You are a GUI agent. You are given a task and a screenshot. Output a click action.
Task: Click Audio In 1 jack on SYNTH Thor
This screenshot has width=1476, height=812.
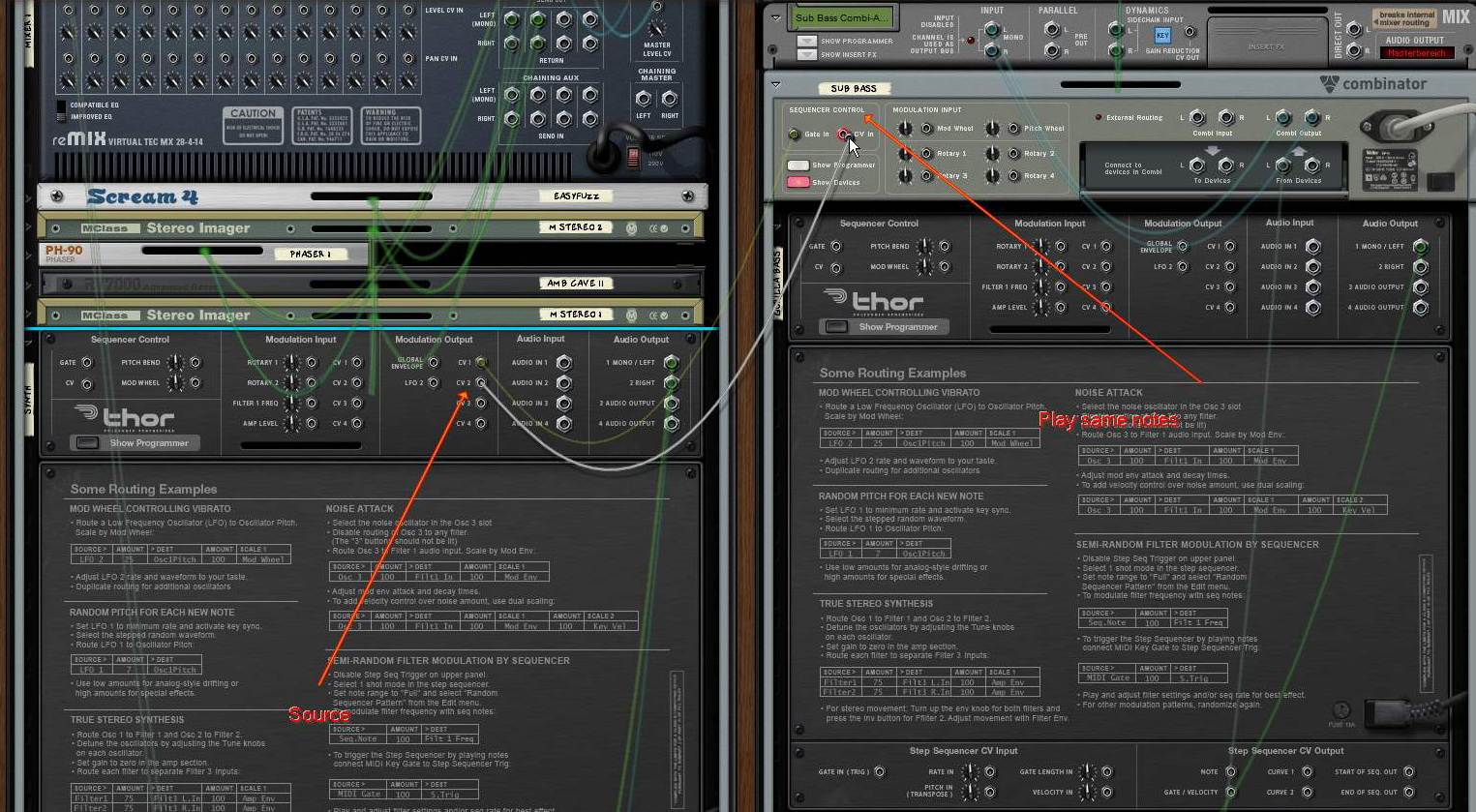pyautogui.click(x=564, y=363)
